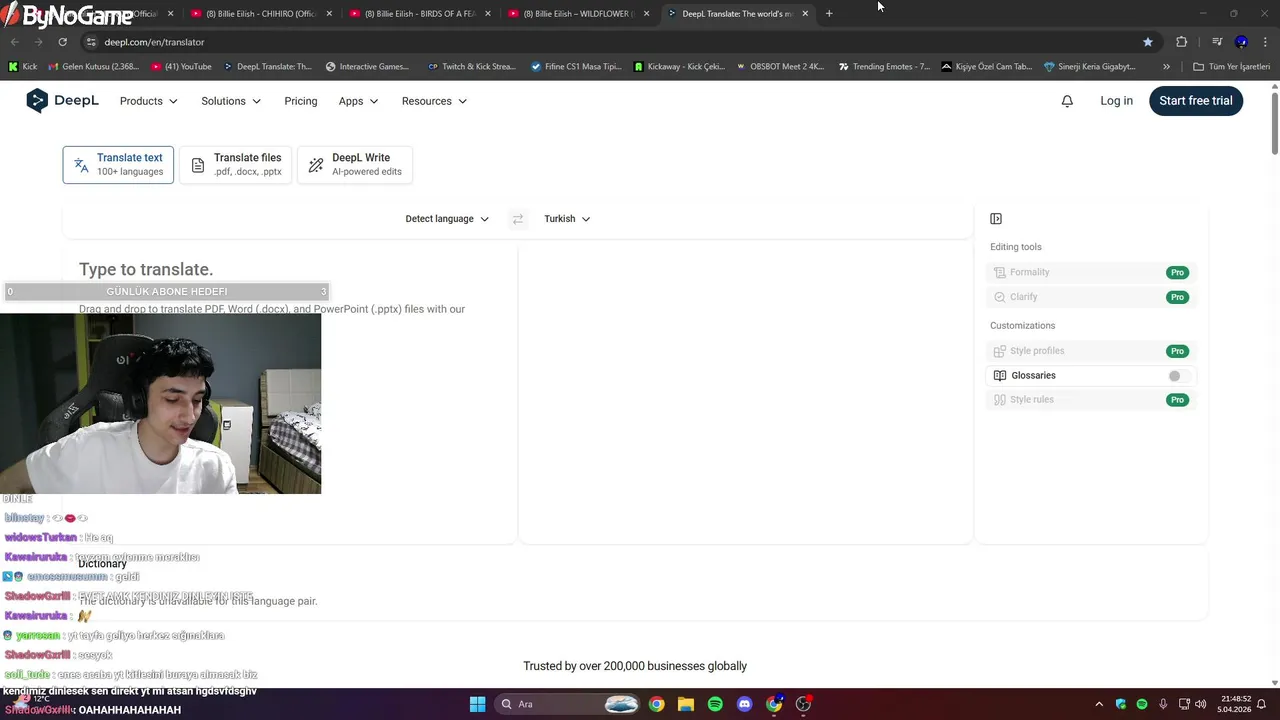
Task: Open the Turkish target language dropdown
Action: [567, 219]
